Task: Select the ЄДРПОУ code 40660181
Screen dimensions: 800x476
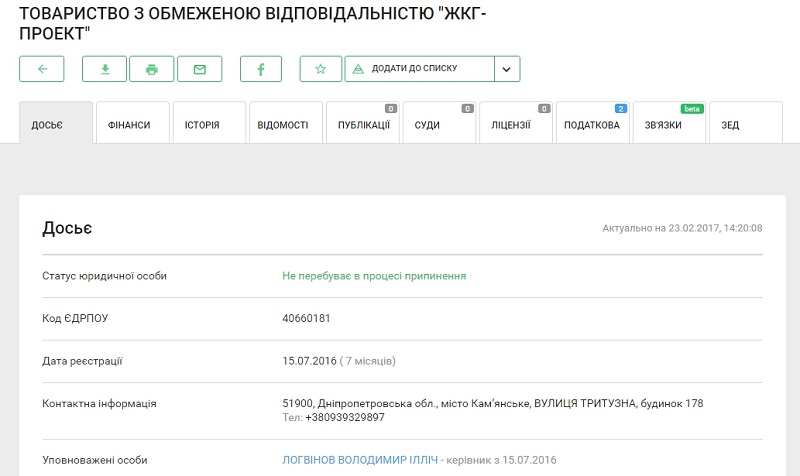Action: click(306, 318)
